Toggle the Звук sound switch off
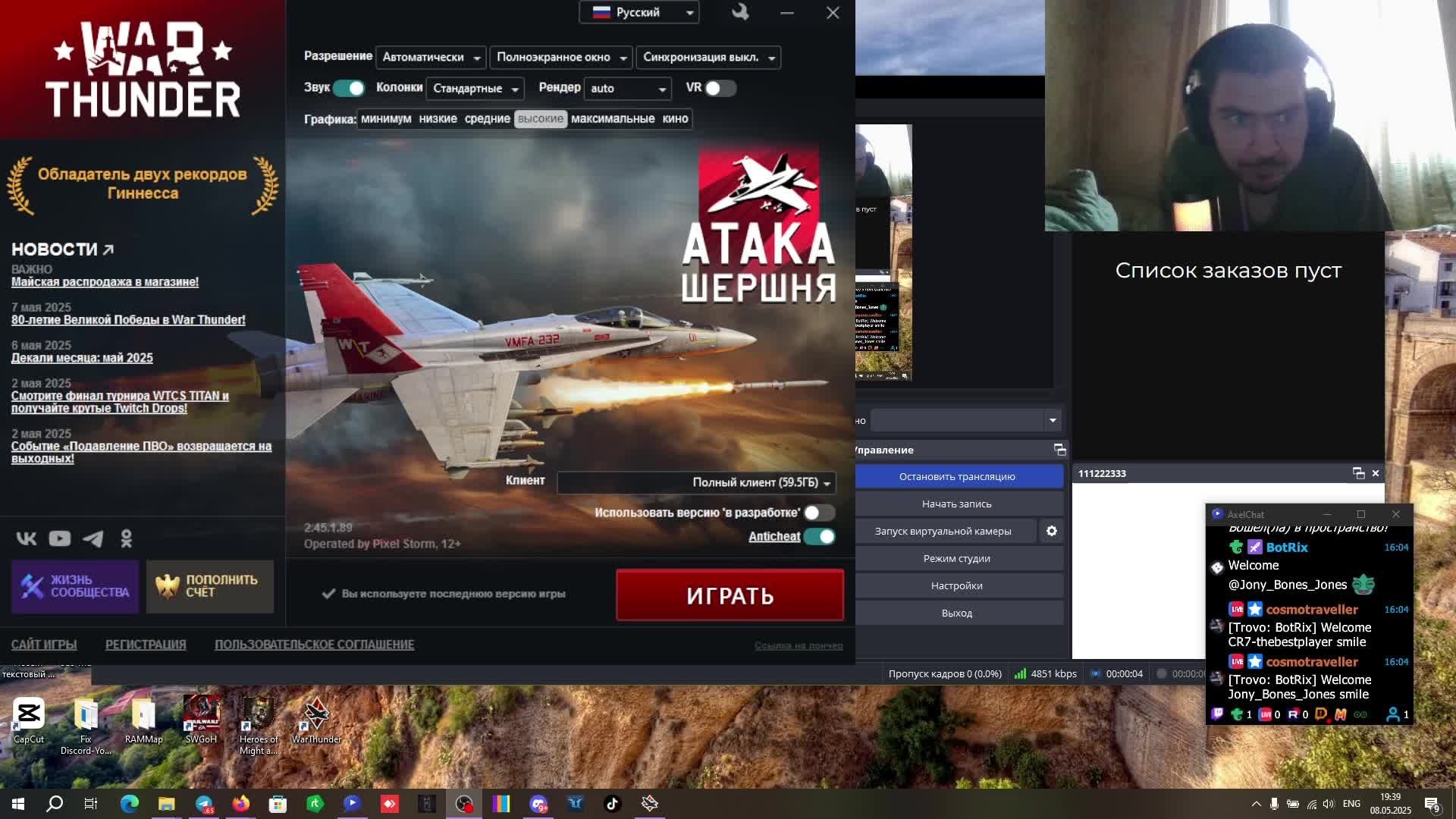The height and width of the screenshot is (819, 1456). click(x=348, y=88)
